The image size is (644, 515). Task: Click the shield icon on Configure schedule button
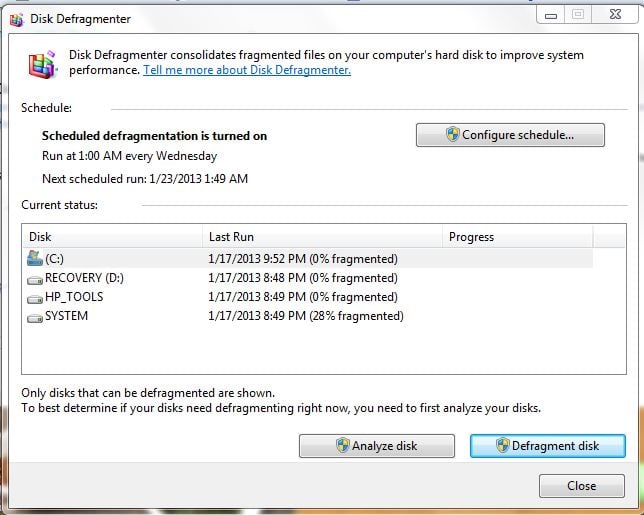[x=453, y=134]
